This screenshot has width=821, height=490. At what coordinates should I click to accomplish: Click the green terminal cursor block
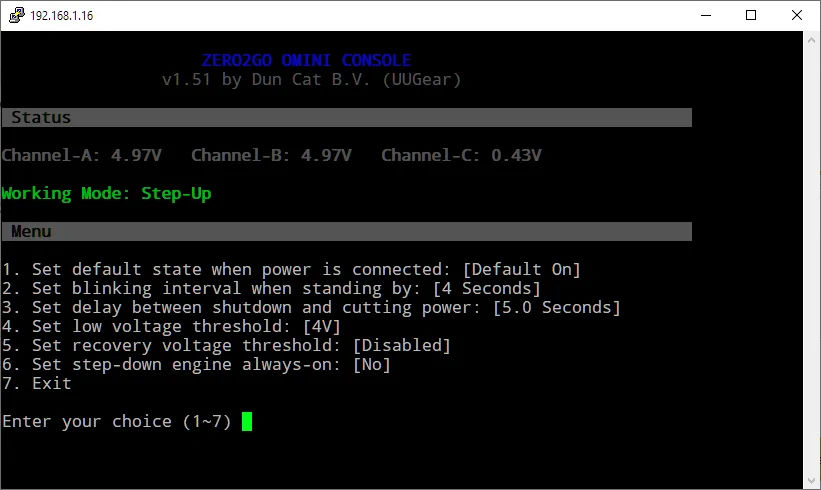[x=247, y=421]
